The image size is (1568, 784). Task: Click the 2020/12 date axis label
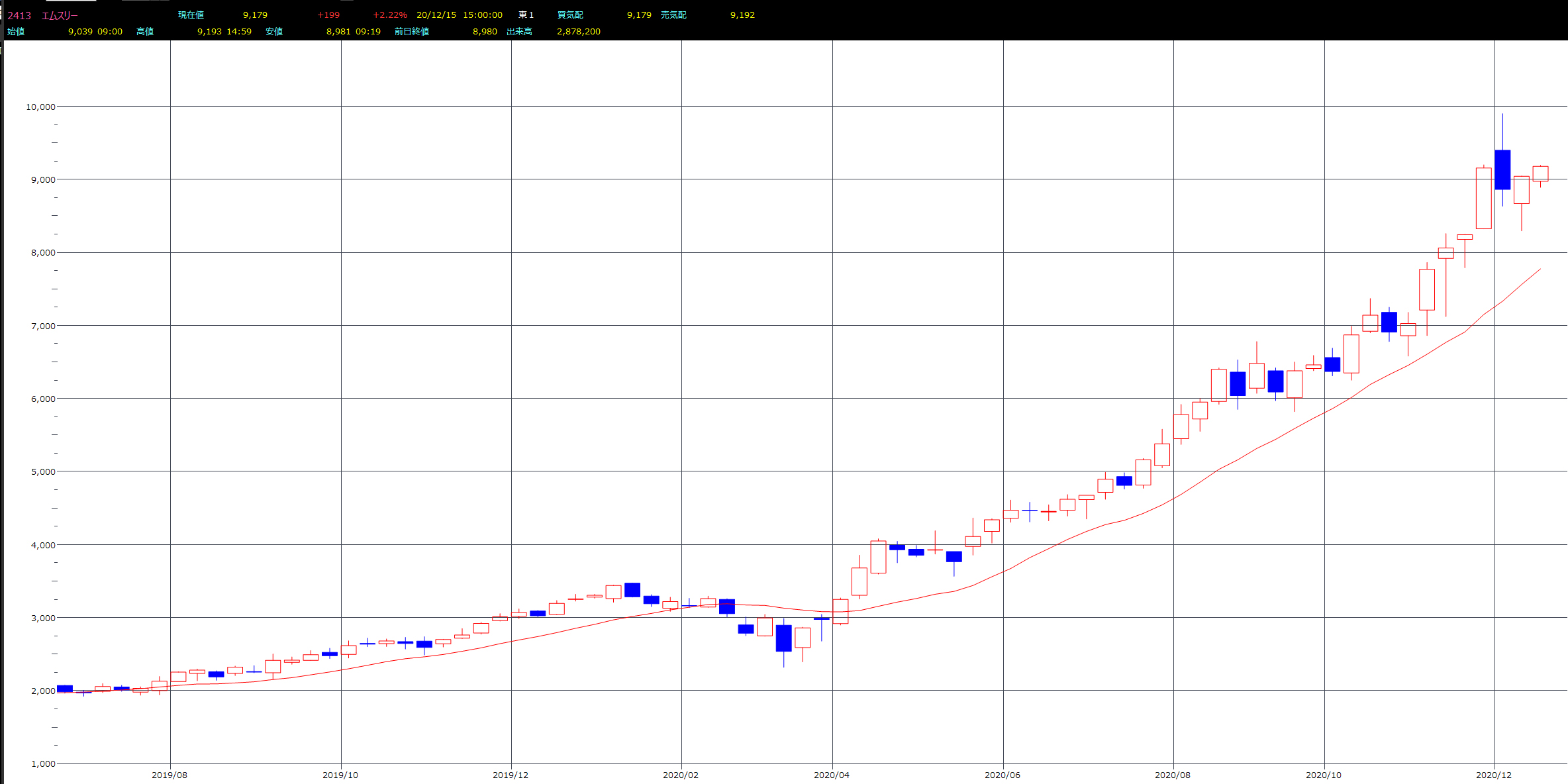(1494, 775)
